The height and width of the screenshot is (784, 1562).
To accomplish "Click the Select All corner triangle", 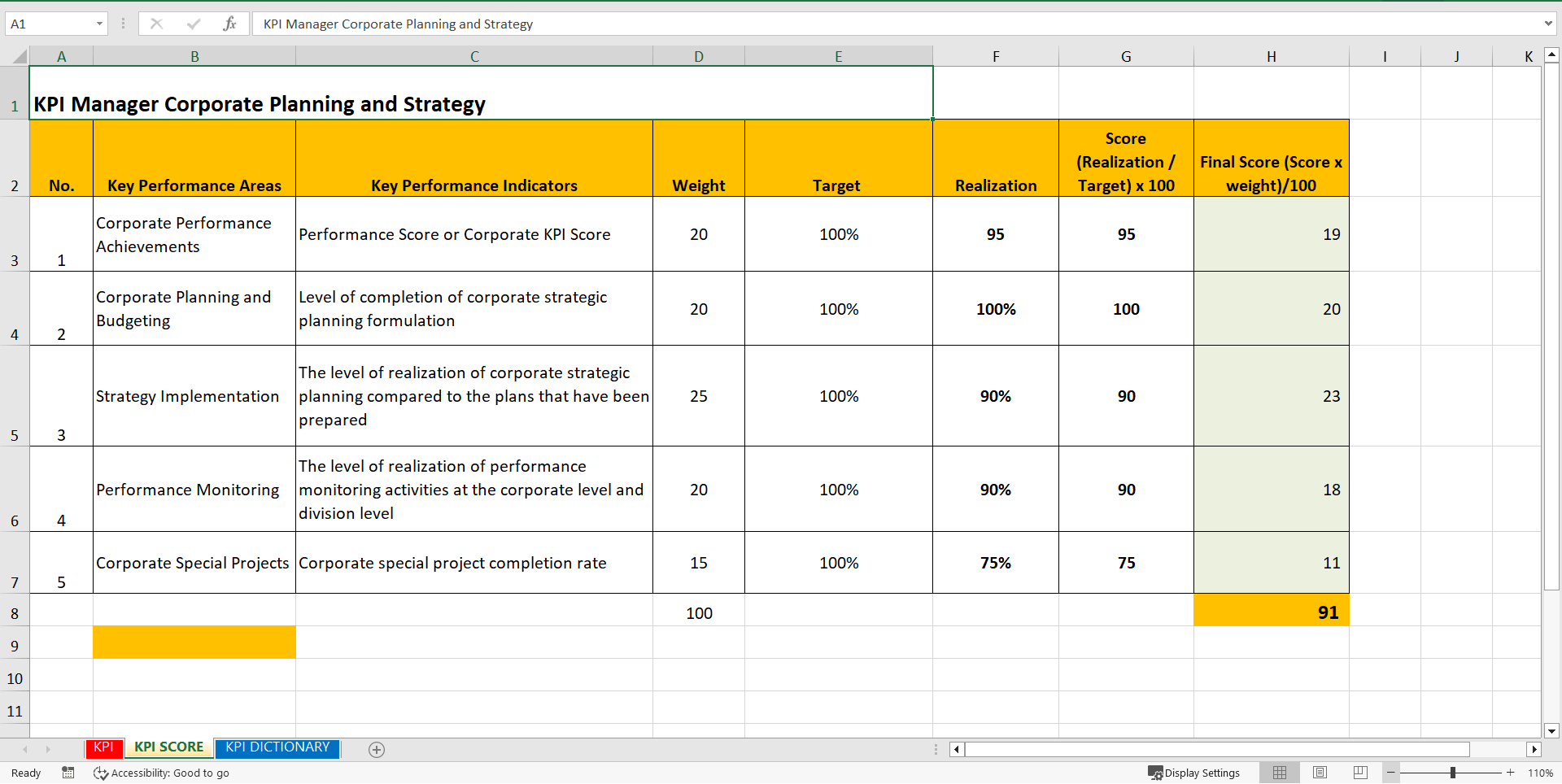I will [19, 56].
